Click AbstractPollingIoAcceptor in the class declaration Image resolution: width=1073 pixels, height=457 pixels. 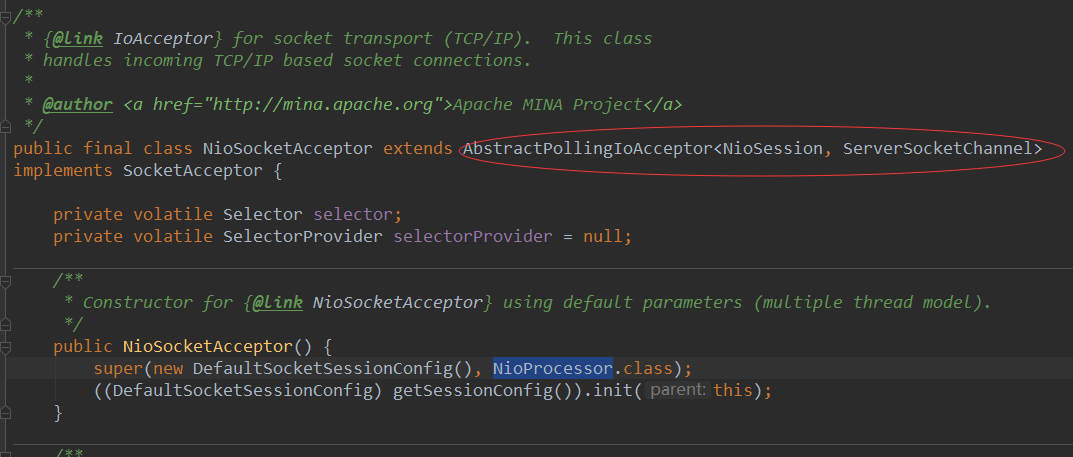coord(589,148)
